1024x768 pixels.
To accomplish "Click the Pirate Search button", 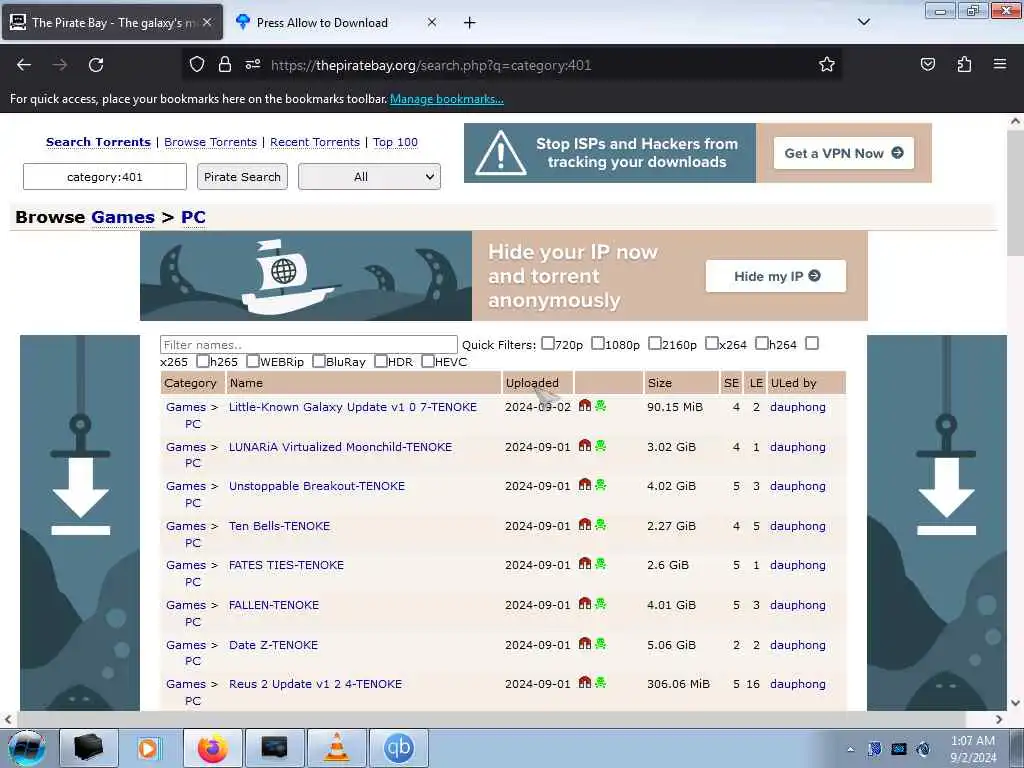I will point(242,176).
